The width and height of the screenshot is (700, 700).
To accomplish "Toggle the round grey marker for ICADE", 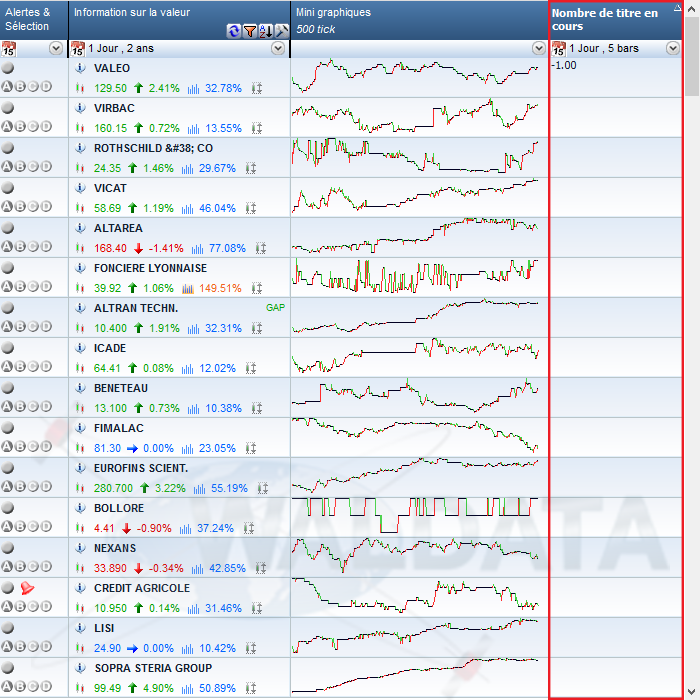I will click(8, 348).
